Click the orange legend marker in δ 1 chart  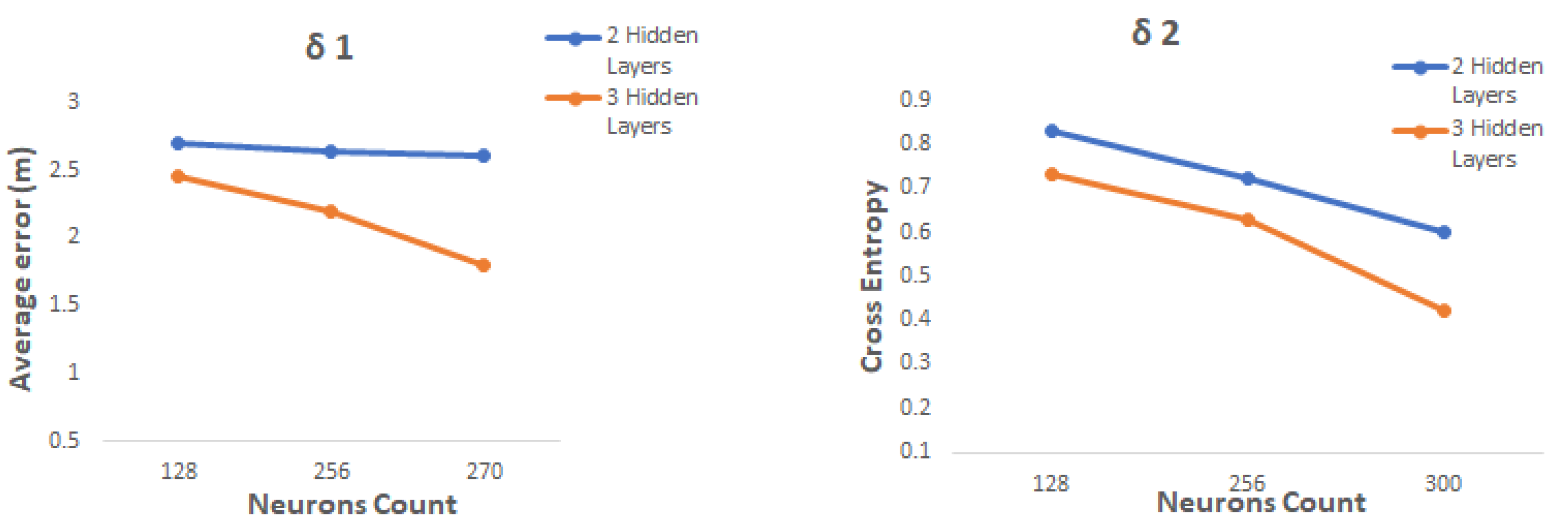point(574,98)
